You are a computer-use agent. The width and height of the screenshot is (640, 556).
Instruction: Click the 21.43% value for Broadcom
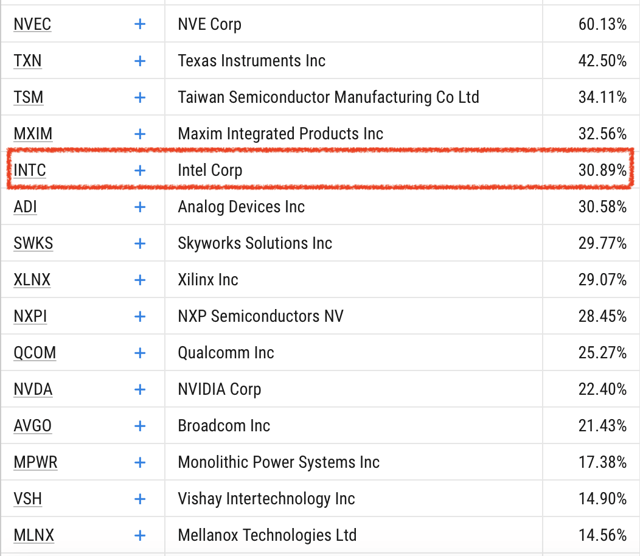pos(602,426)
